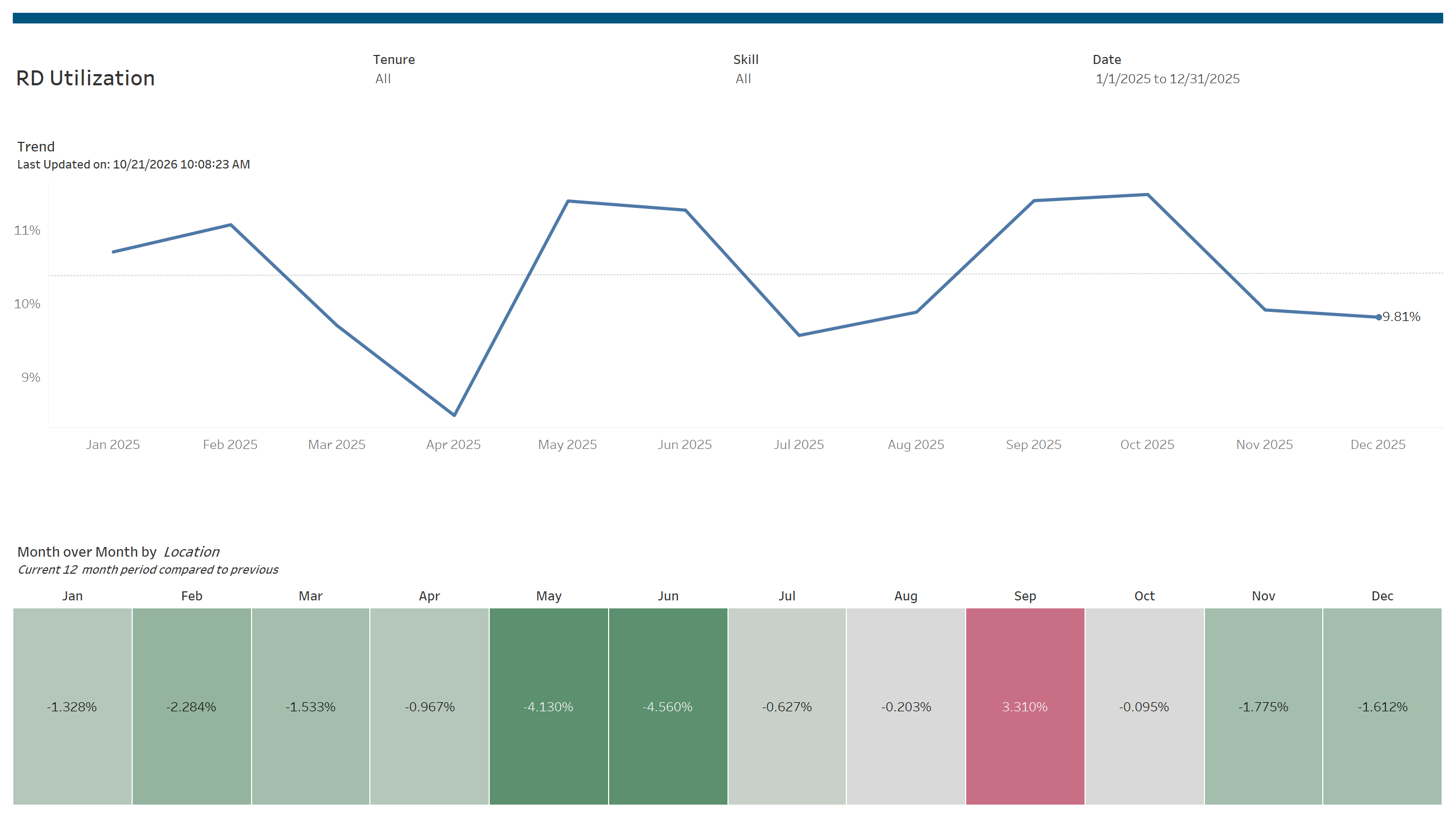Click the Jun 2025 axis label
This screenshot has height=819, width=1456.
(x=684, y=445)
